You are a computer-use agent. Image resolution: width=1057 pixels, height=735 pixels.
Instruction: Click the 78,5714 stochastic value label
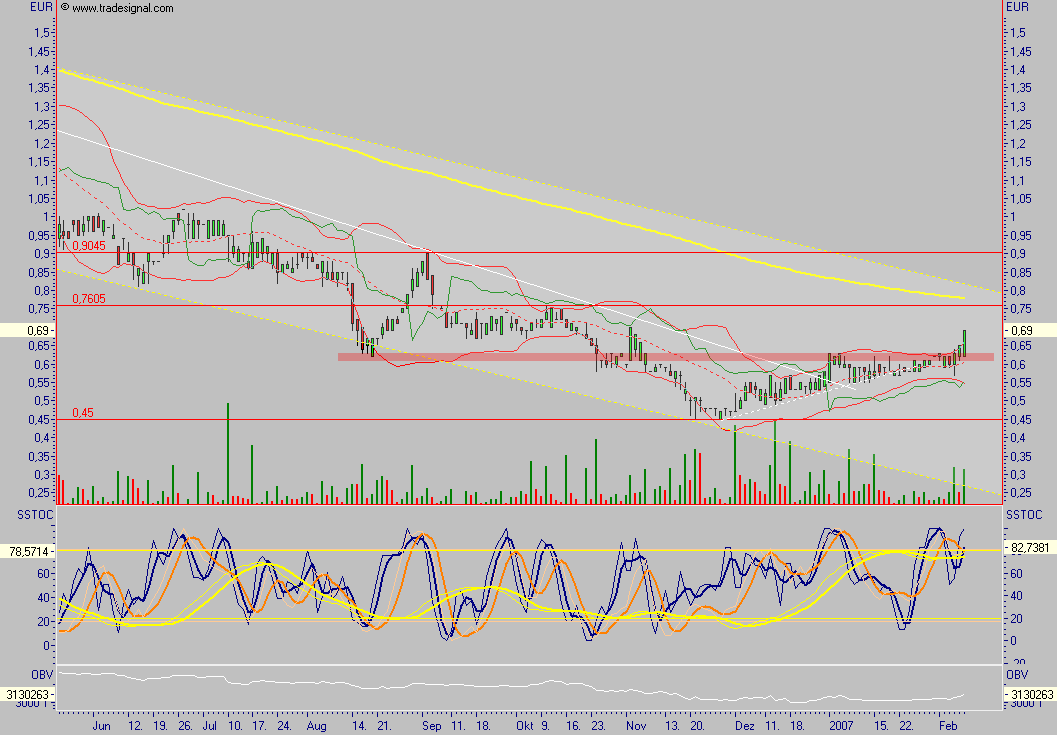[27, 549]
